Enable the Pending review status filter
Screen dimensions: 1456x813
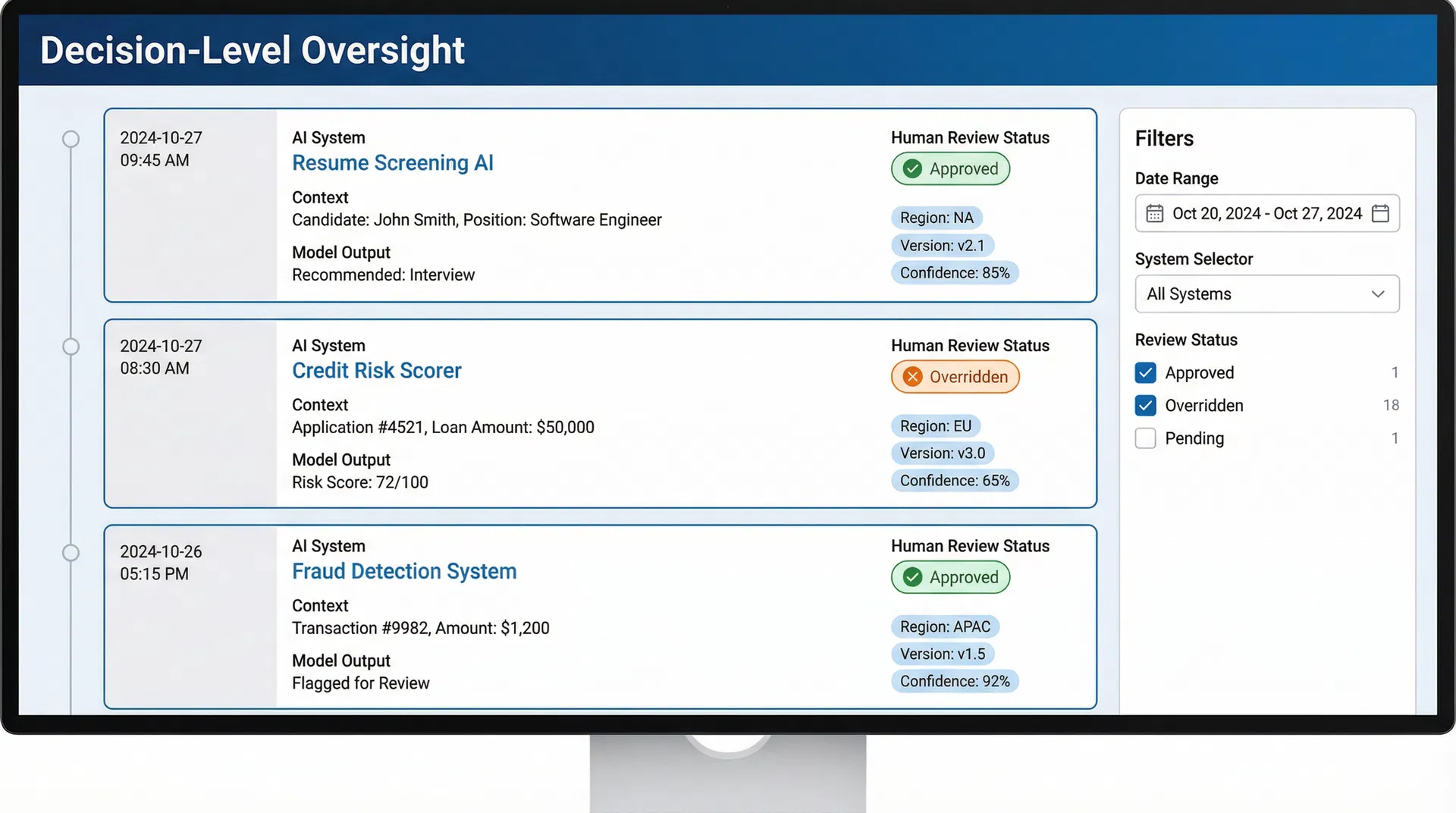point(1146,438)
